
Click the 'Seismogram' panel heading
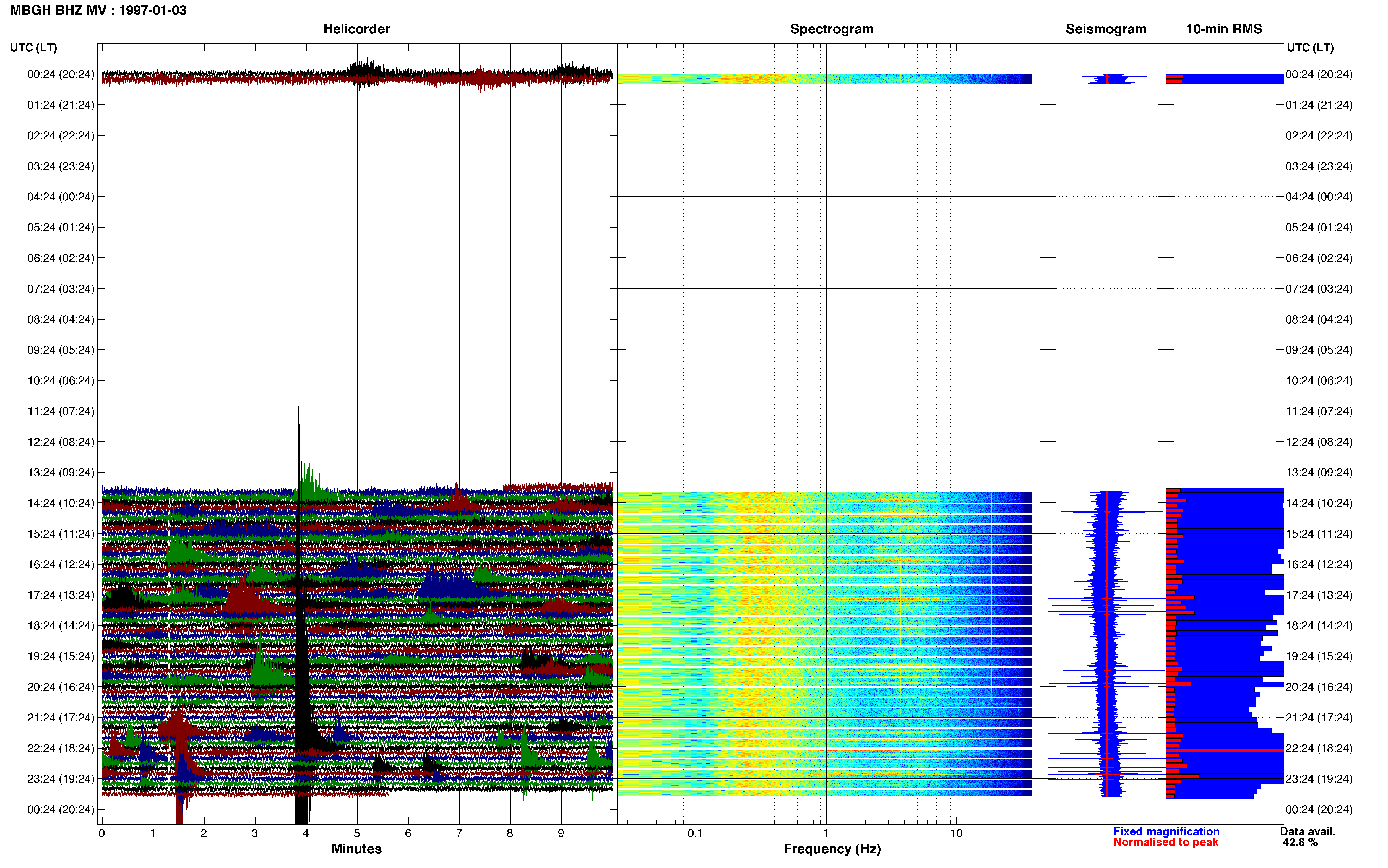[x=1106, y=29]
